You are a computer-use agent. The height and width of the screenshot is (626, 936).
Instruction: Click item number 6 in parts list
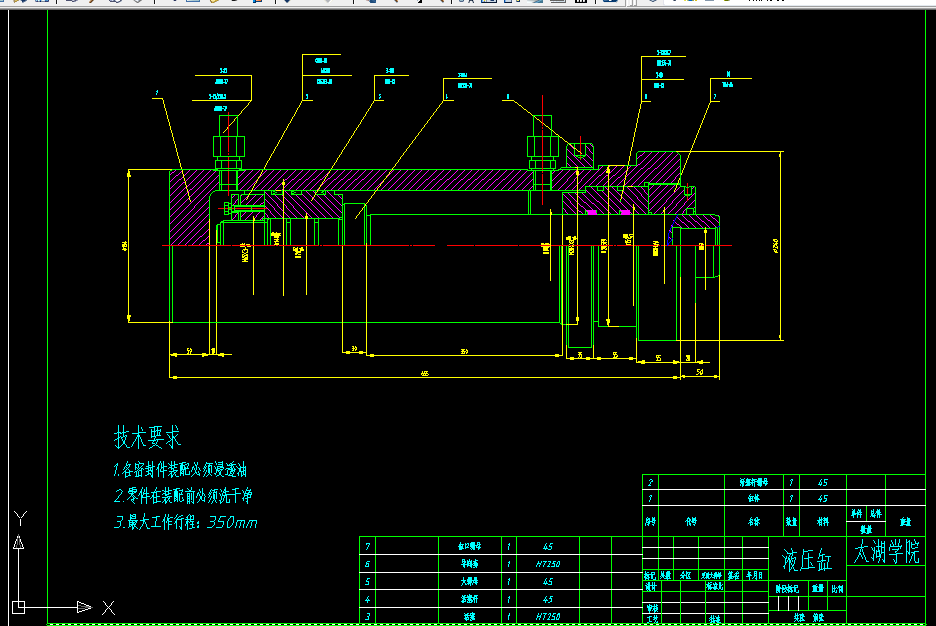(x=368, y=563)
